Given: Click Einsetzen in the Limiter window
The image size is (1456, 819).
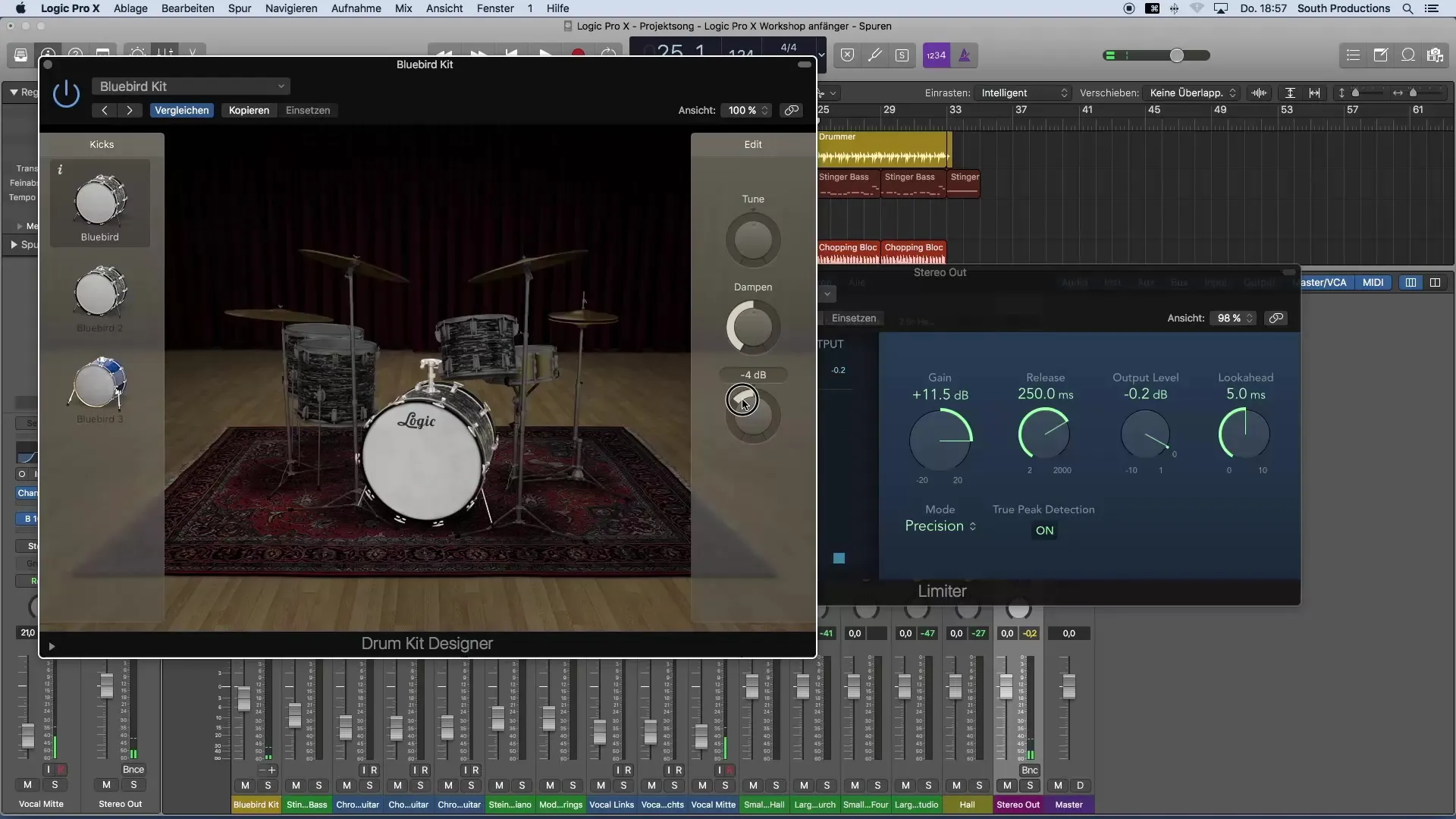Looking at the screenshot, I should [x=854, y=318].
